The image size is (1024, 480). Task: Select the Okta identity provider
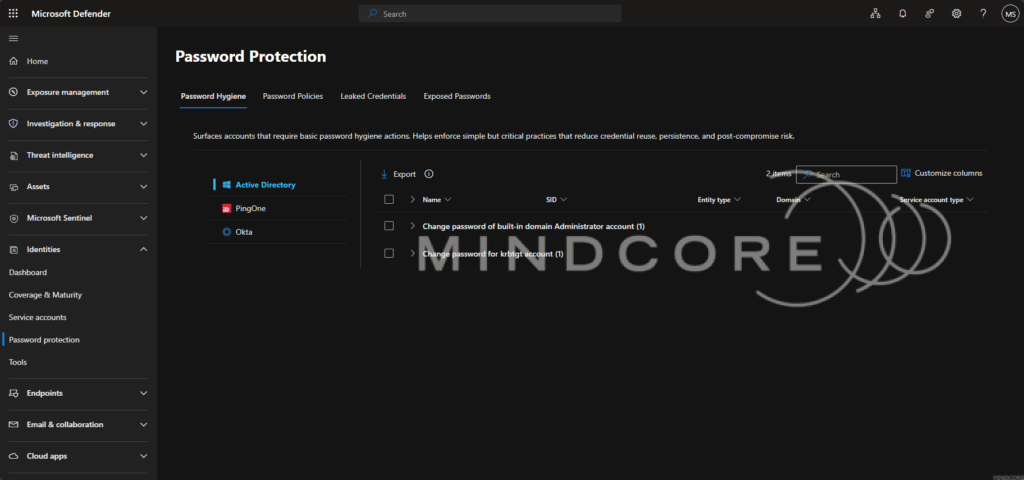[x=244, y=232]
